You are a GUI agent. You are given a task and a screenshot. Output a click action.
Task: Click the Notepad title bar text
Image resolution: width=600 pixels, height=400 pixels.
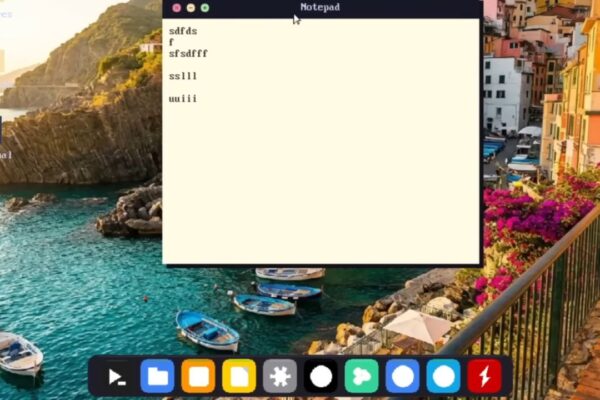coord(320,8)
